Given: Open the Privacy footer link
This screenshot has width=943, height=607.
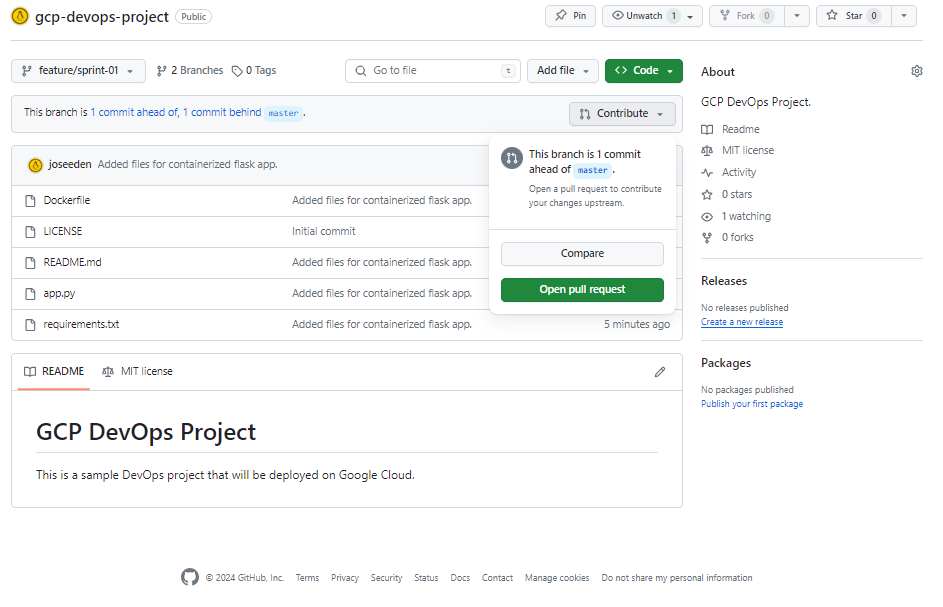Looking at the screenshot, I should point(345,578).
